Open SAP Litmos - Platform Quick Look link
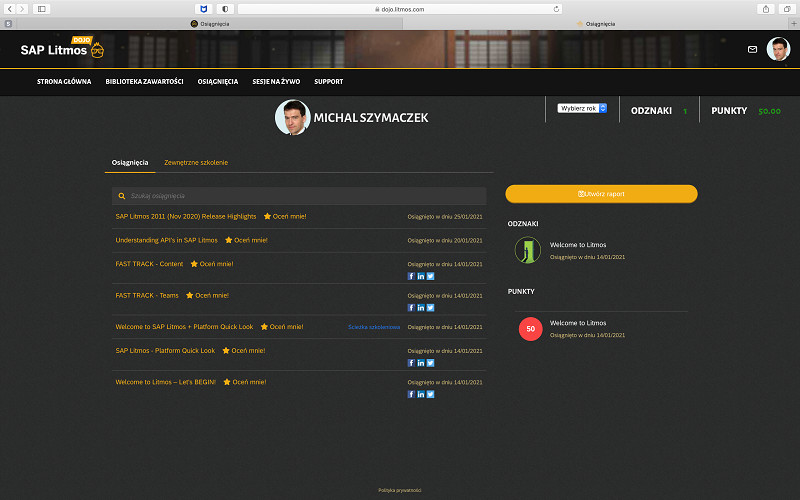800x500 pixels. point(165,351)
